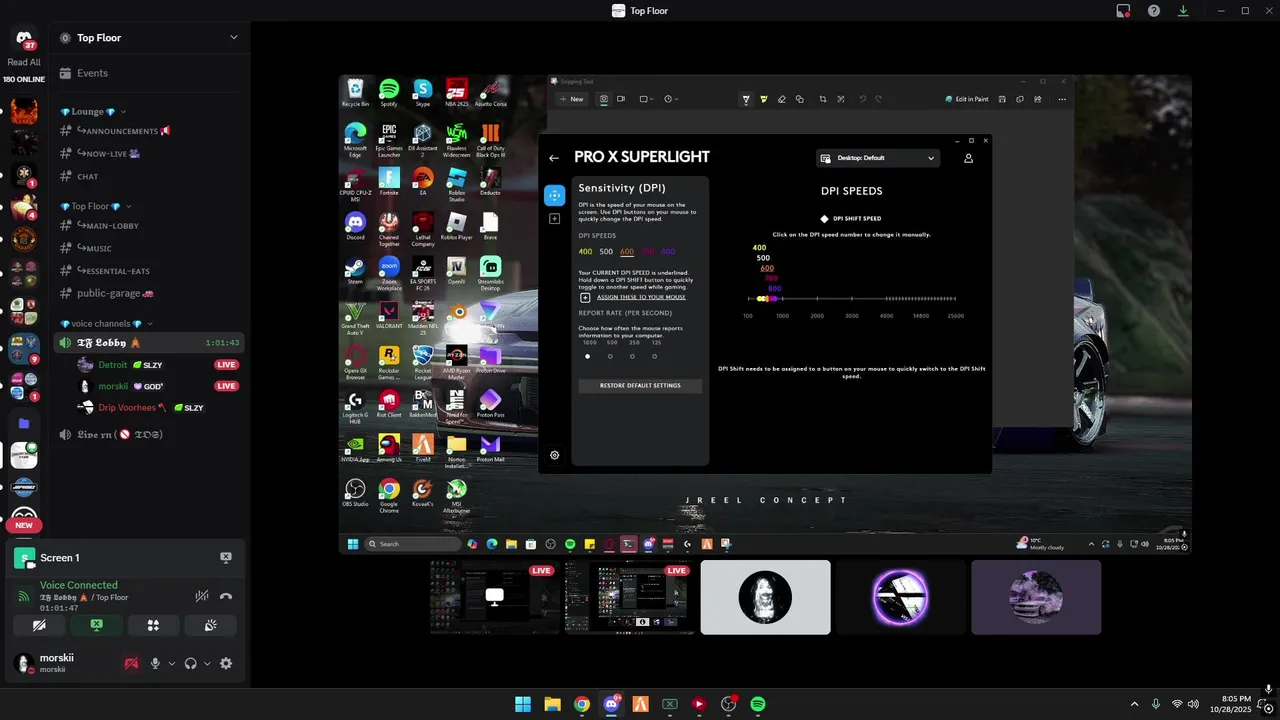Open the server folder icon in server list
This screenshot has height=720, width=1280.
(x=24, y=423)
